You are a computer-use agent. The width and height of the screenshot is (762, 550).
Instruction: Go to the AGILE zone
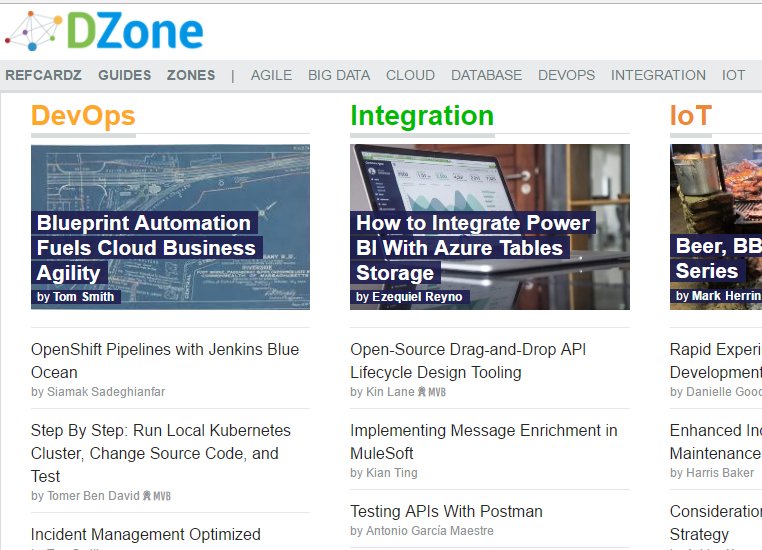tap(271, 75)
